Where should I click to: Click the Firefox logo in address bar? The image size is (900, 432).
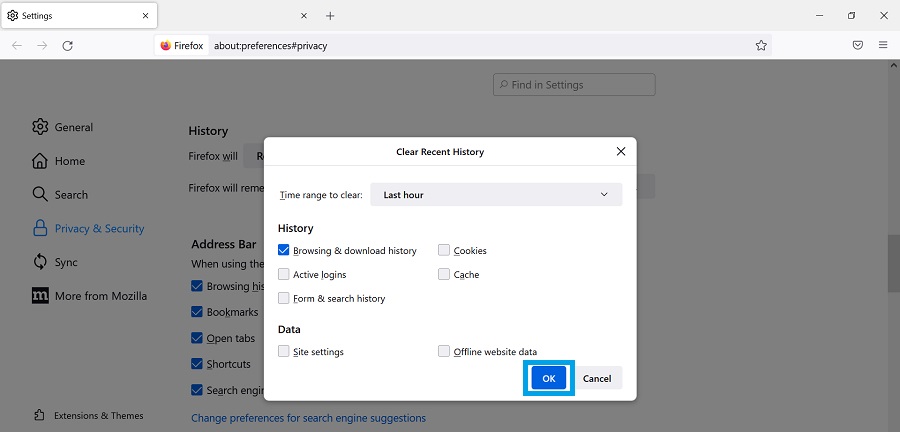coord(166,45)
